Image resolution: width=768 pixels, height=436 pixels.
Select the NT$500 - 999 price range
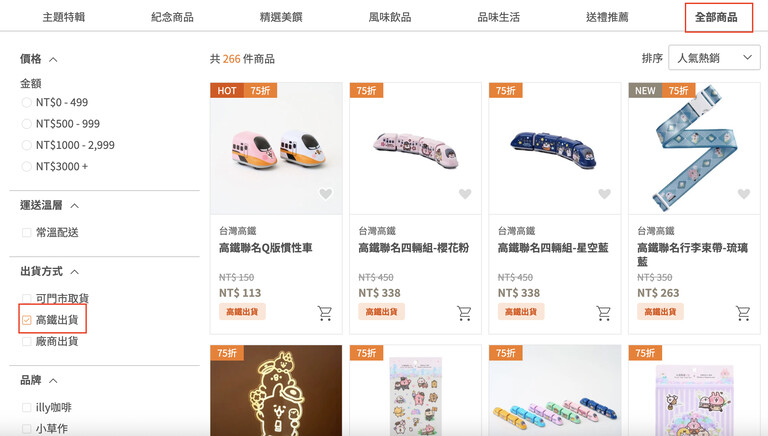[x=26, y=124]
